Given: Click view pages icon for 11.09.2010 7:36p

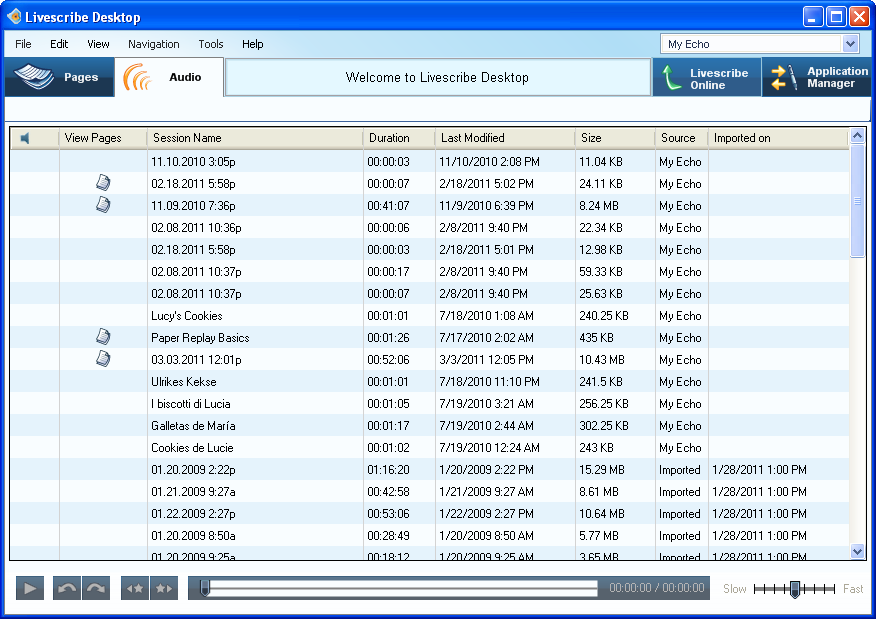Looking at the screenshot, I should (103, 205).
